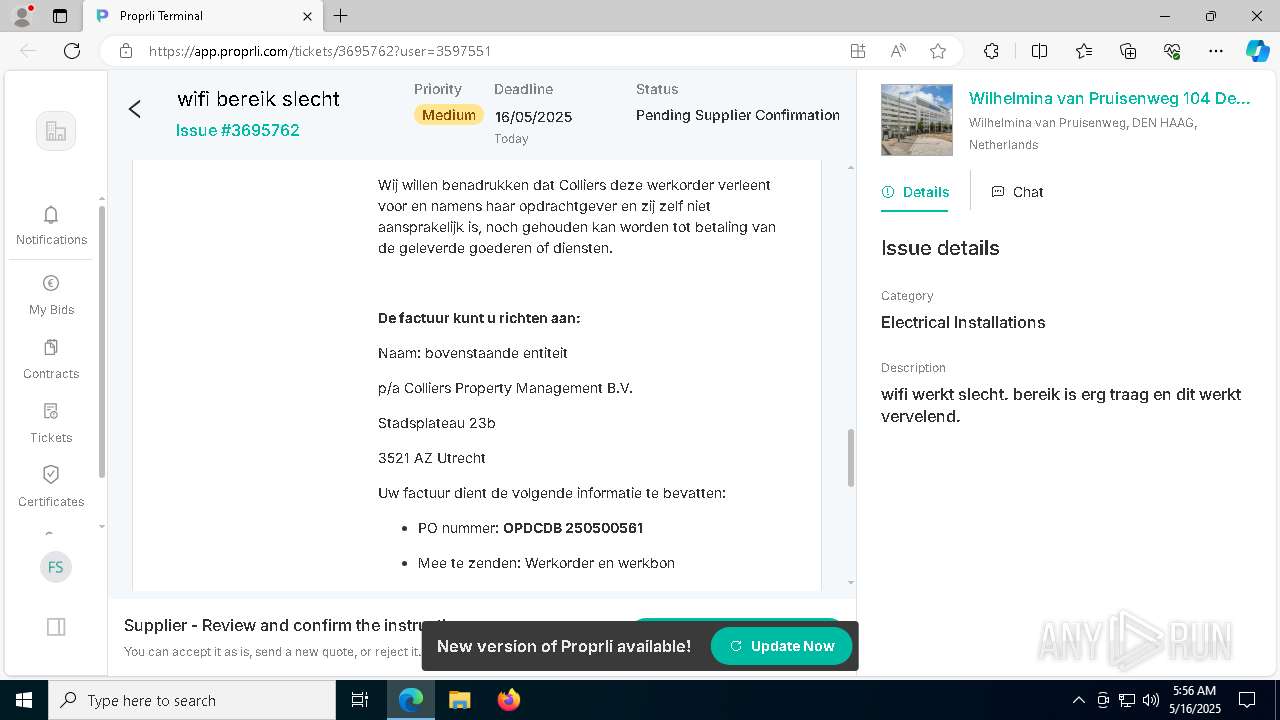Click 'Mee te zenden: Werkorder en werkbon' bullet
Screen dimensions: 1280x720
point(546,563)
